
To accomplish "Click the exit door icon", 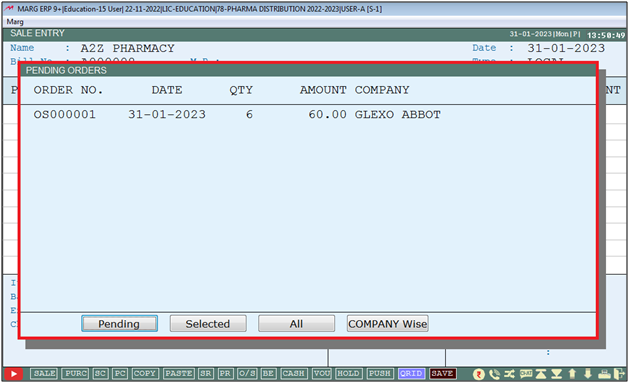I will 620,374.
